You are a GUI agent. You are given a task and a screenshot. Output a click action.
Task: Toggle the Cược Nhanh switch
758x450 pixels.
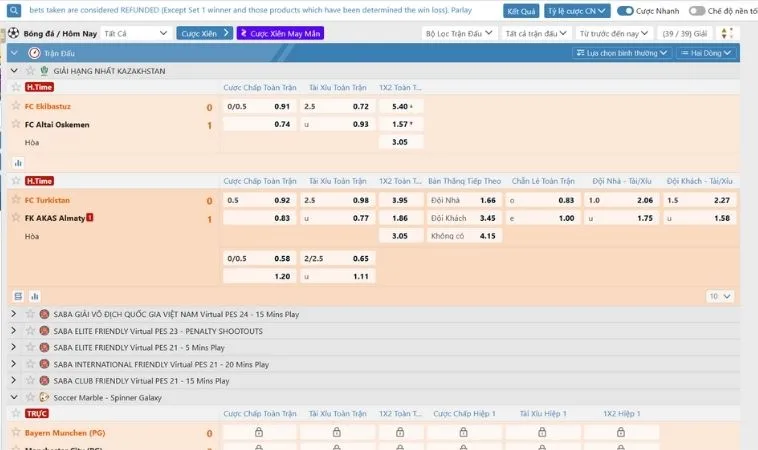pos(625,11)
